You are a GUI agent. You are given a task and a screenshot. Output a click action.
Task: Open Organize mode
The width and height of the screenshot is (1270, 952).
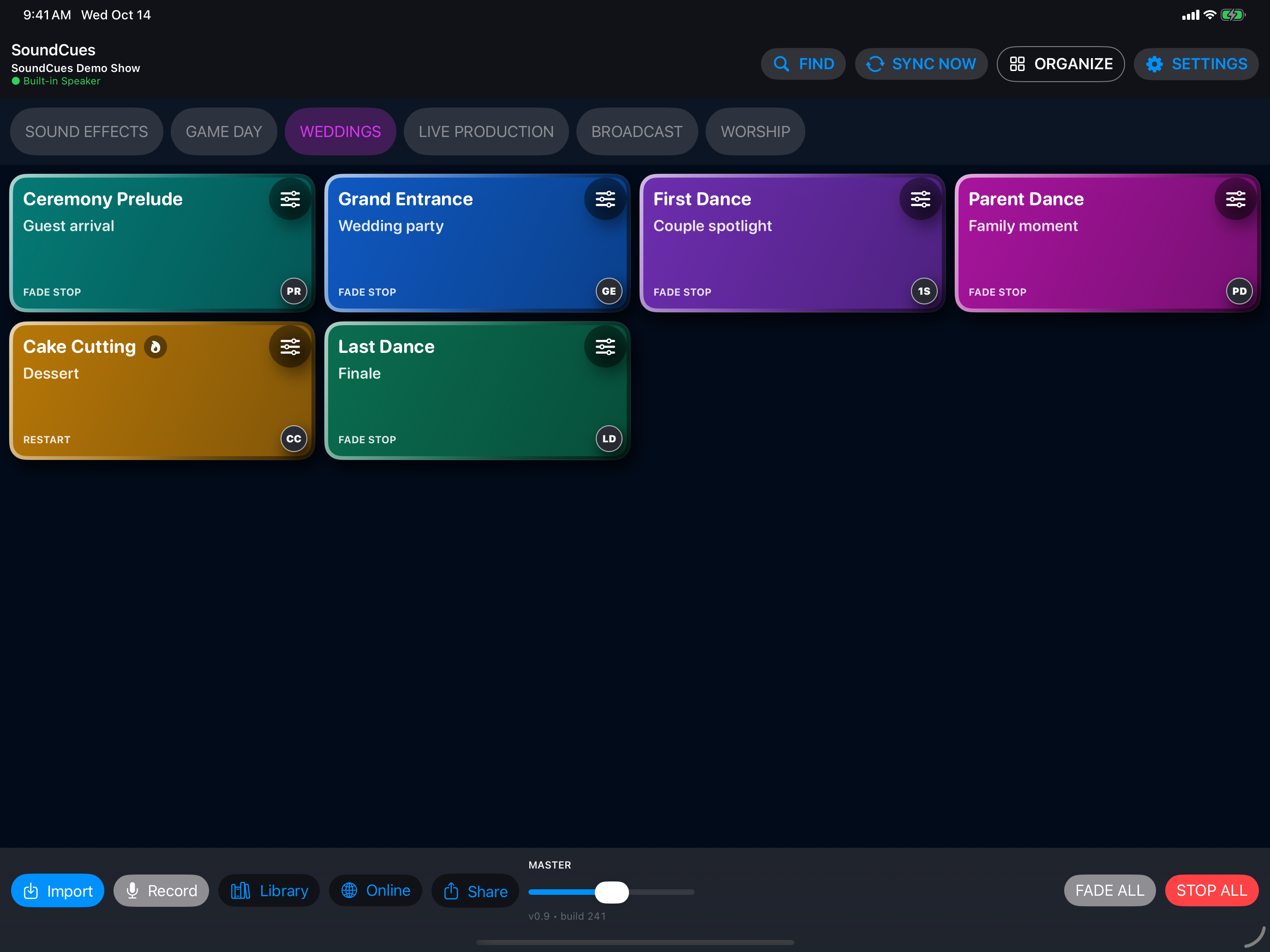pos(1061,64)
